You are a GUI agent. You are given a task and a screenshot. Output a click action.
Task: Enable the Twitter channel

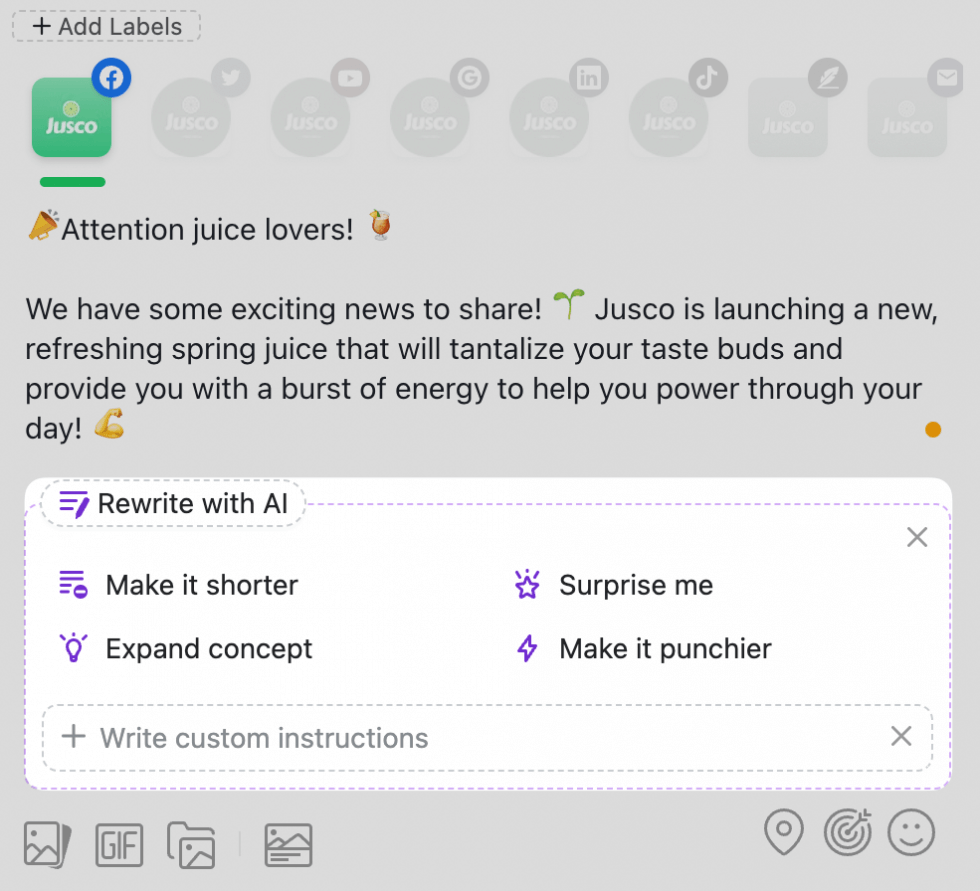[190, 117]
